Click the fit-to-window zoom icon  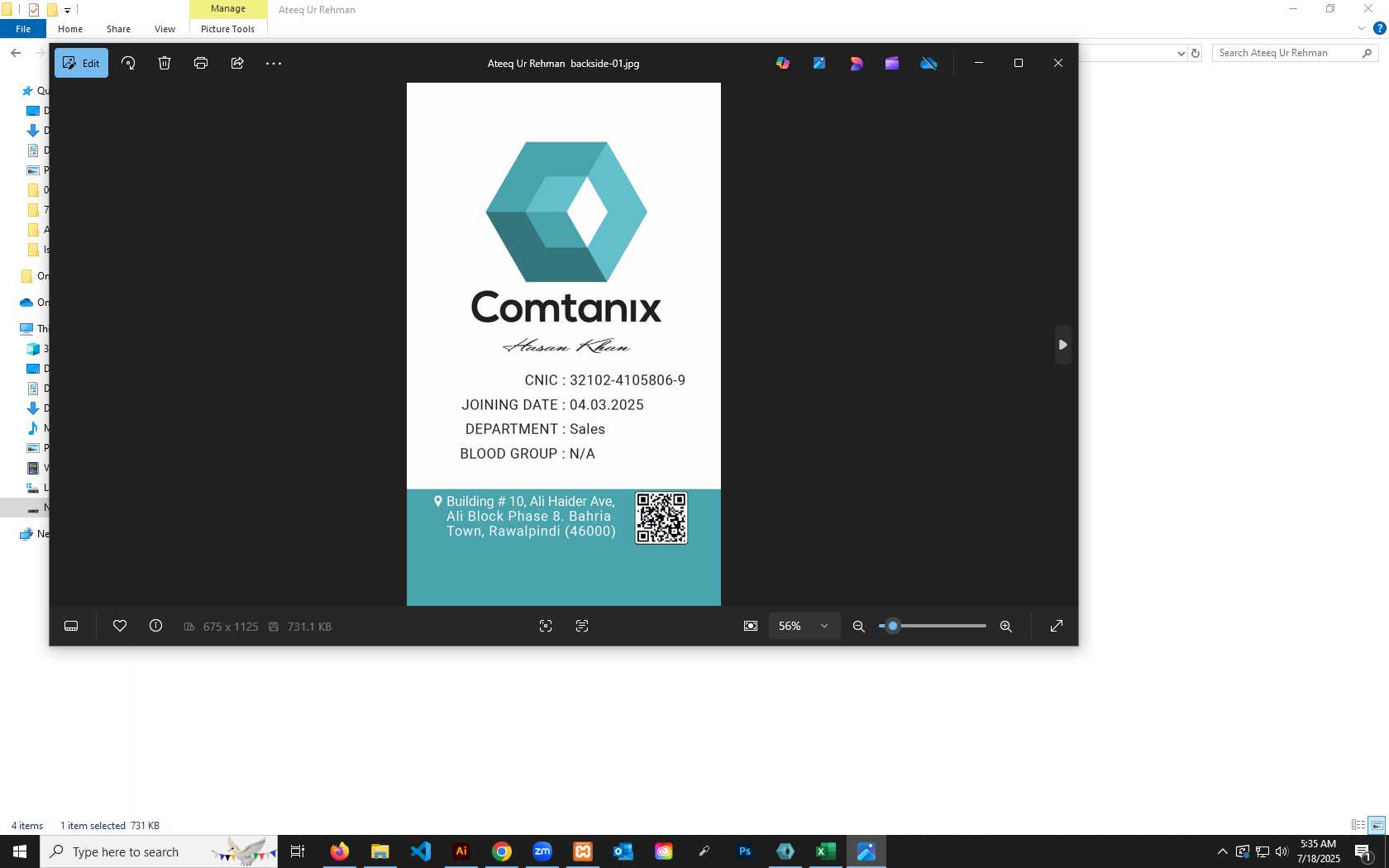[751, 626]
